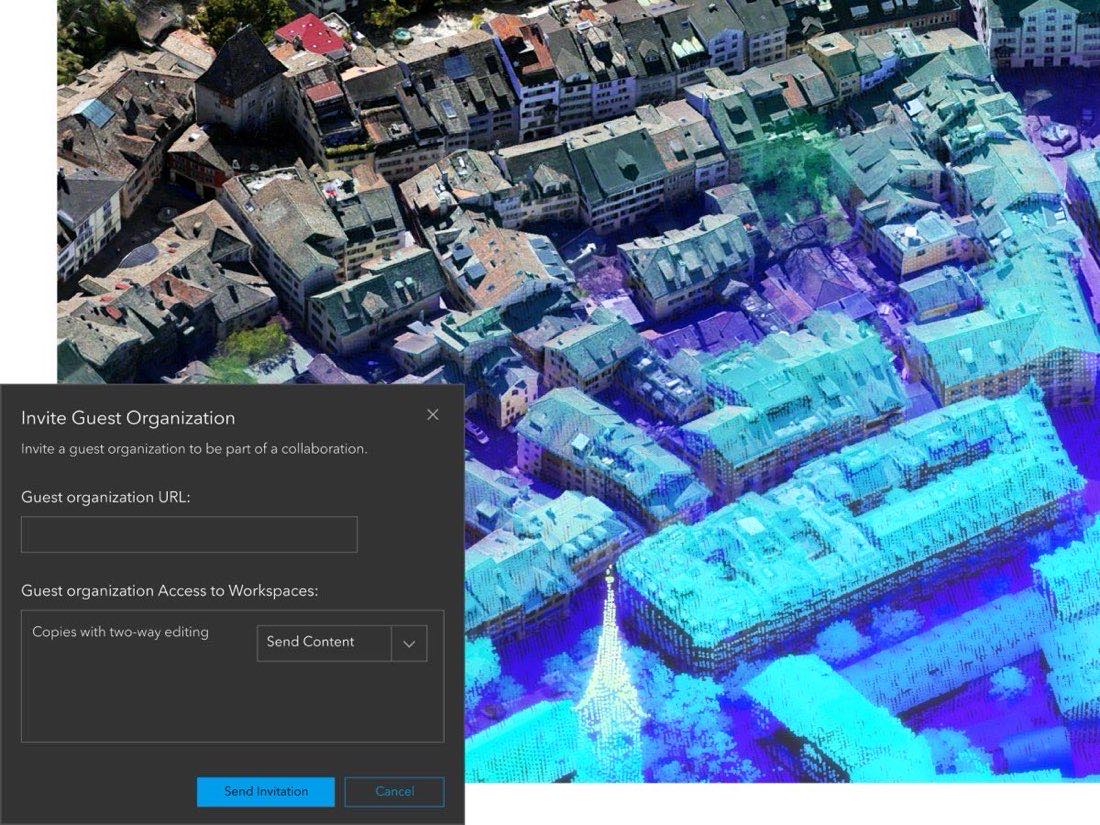Cancel the guest organization invitation
The height and width of the screenshot is (825, 1100).
[394, 791]
